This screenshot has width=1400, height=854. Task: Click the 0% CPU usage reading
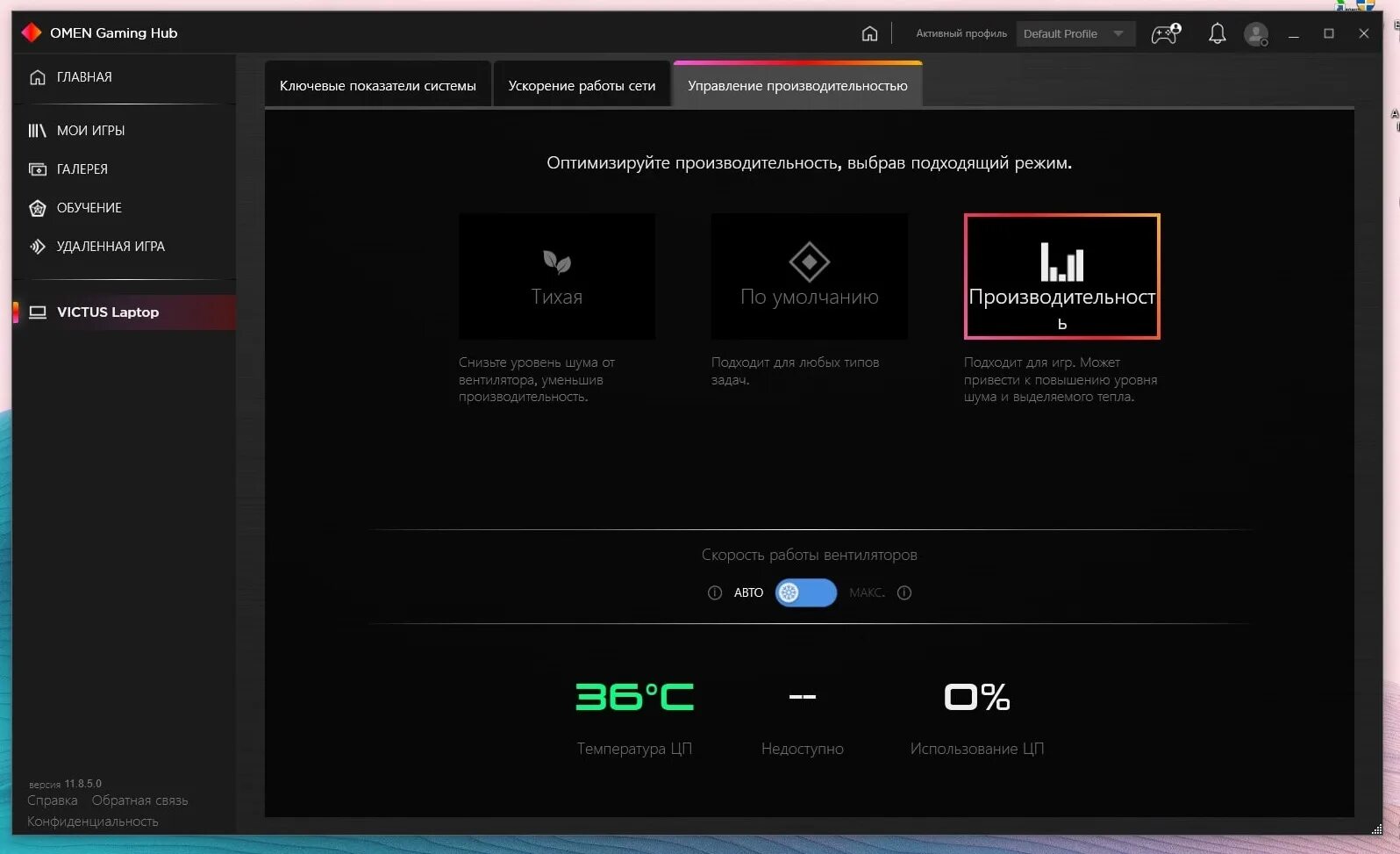(x=977, y=697)
